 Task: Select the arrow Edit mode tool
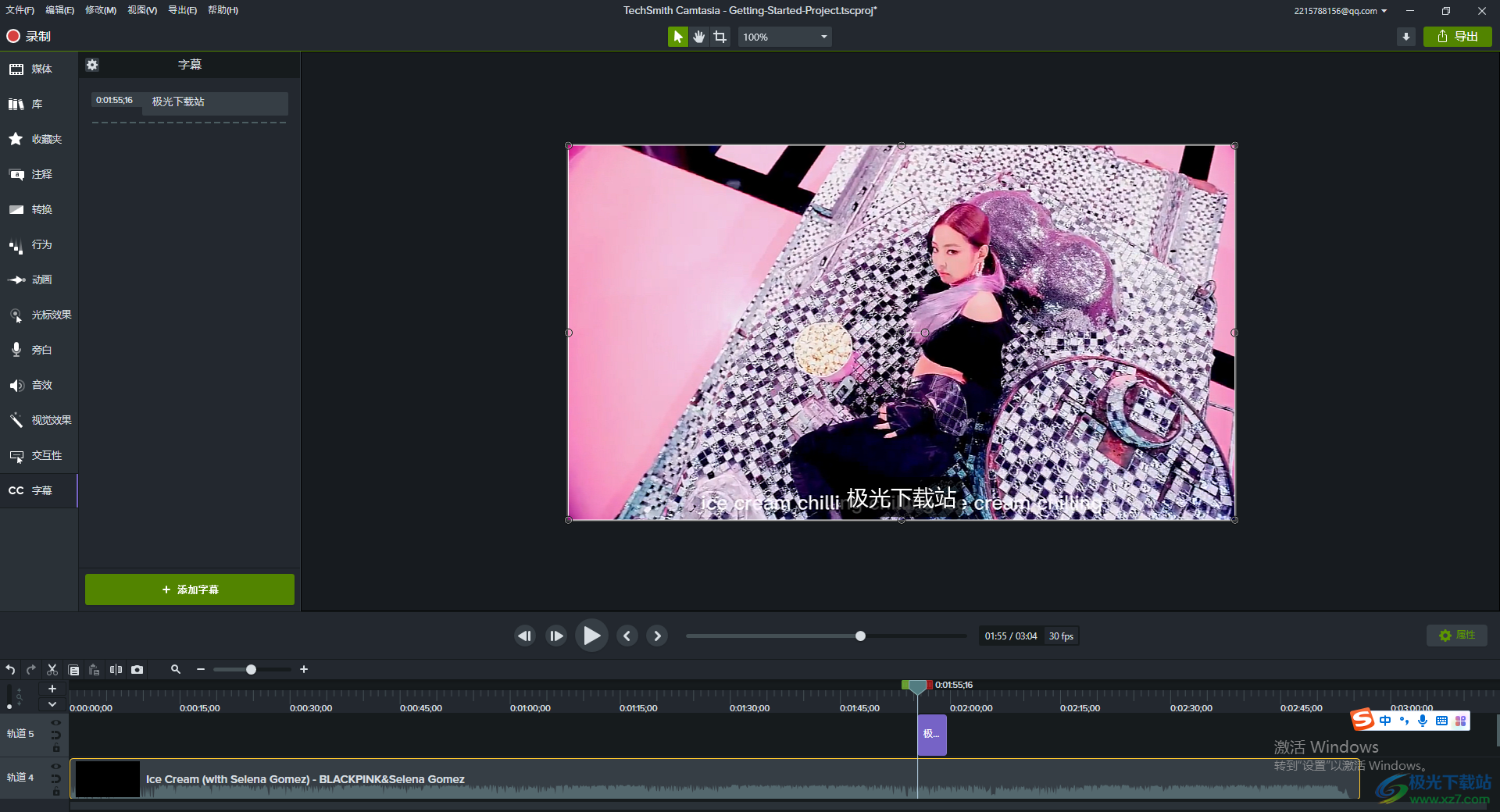tap(677, 37)
